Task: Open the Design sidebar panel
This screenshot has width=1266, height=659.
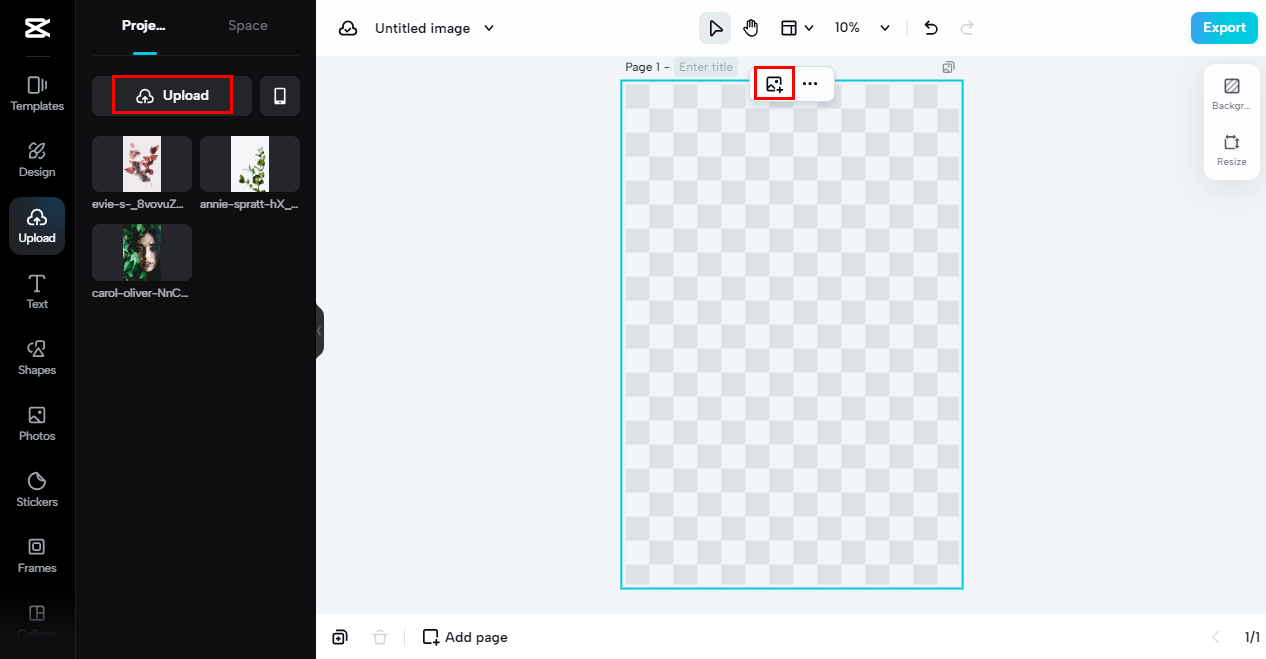Action: 37,160
